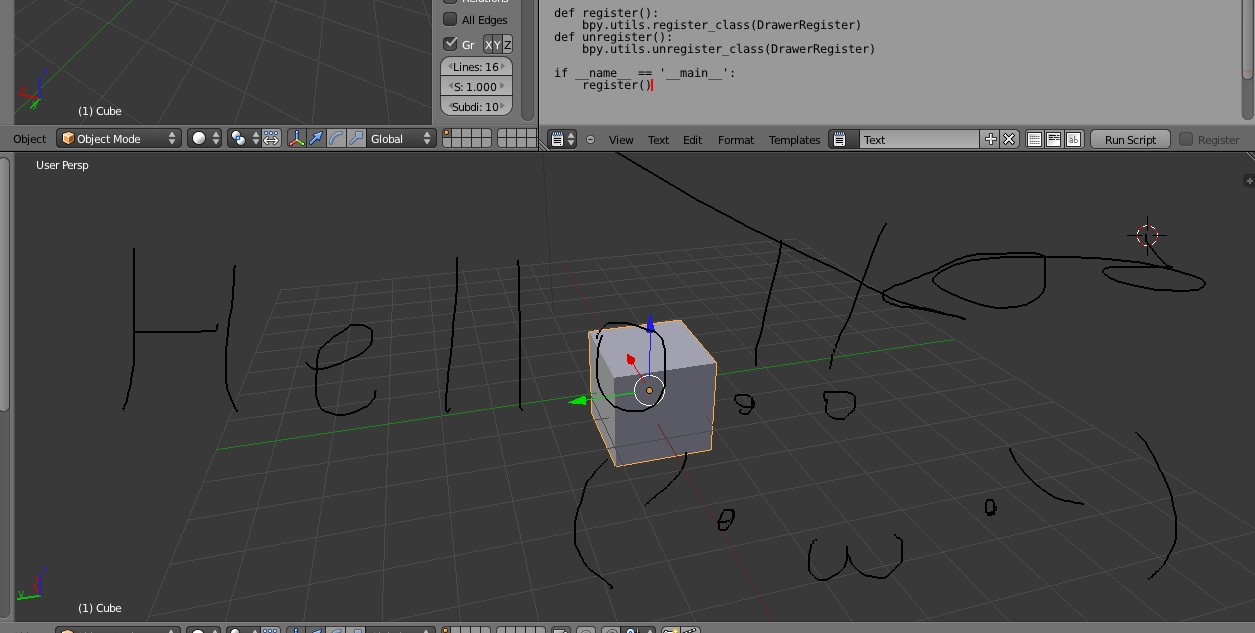1255x633 pixels.
Task: Select the first scene layer button
Action: [448, 134]
